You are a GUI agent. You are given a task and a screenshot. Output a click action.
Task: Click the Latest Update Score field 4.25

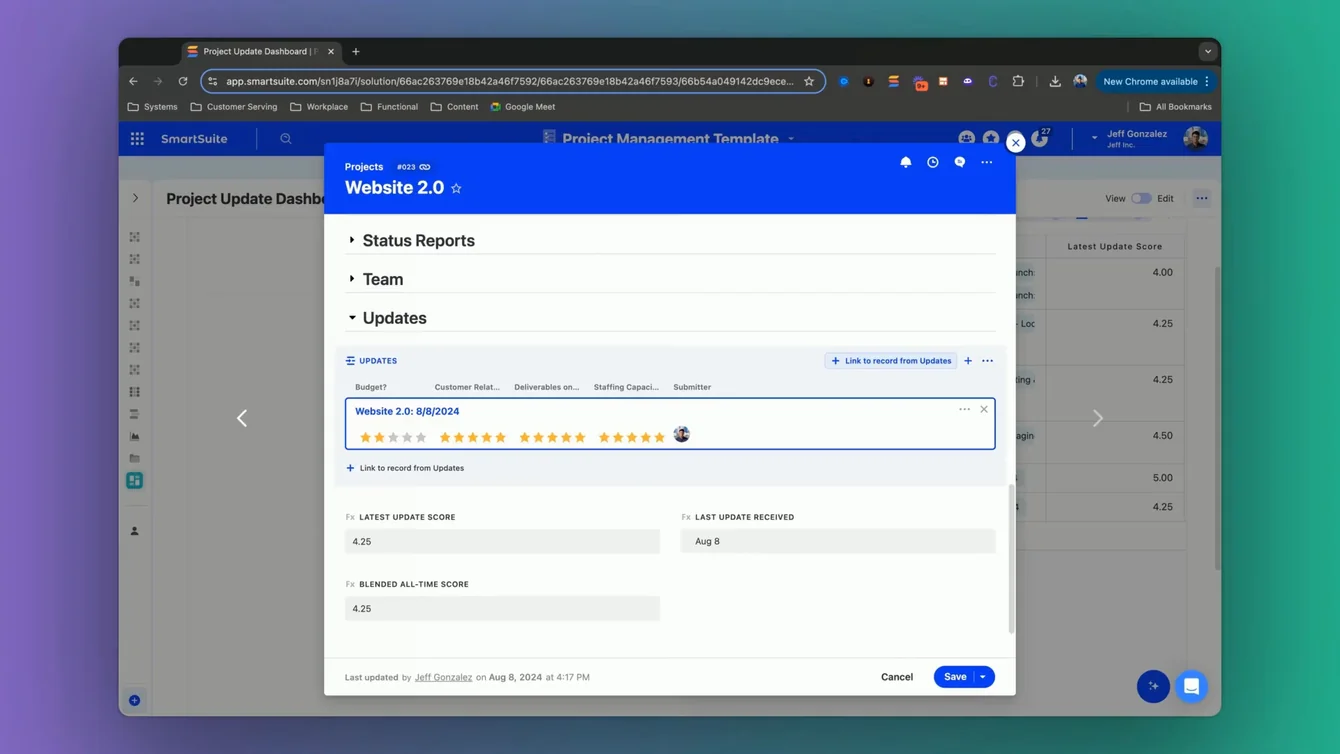(502, 541)
